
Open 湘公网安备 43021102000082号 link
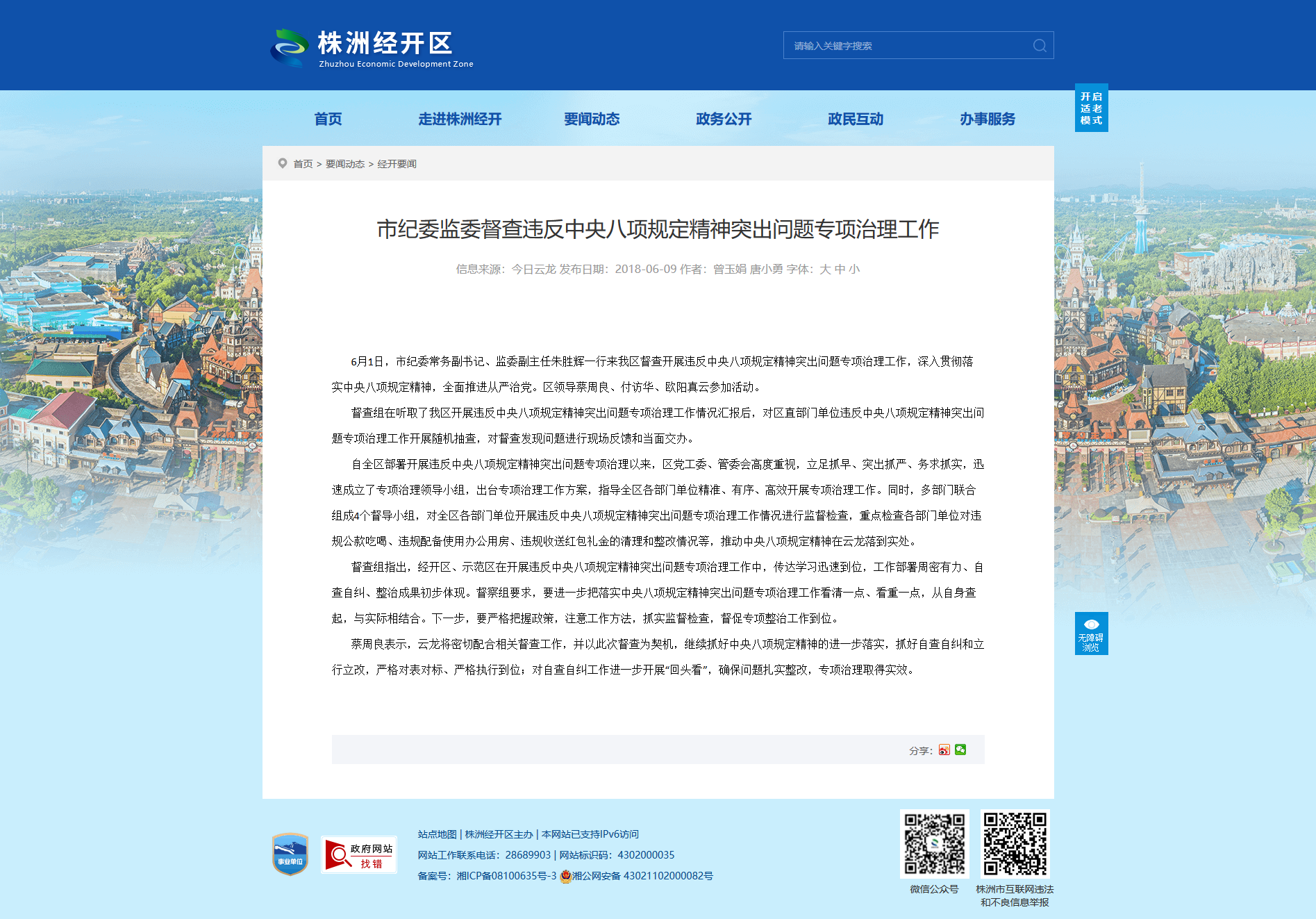coord(642,876)
